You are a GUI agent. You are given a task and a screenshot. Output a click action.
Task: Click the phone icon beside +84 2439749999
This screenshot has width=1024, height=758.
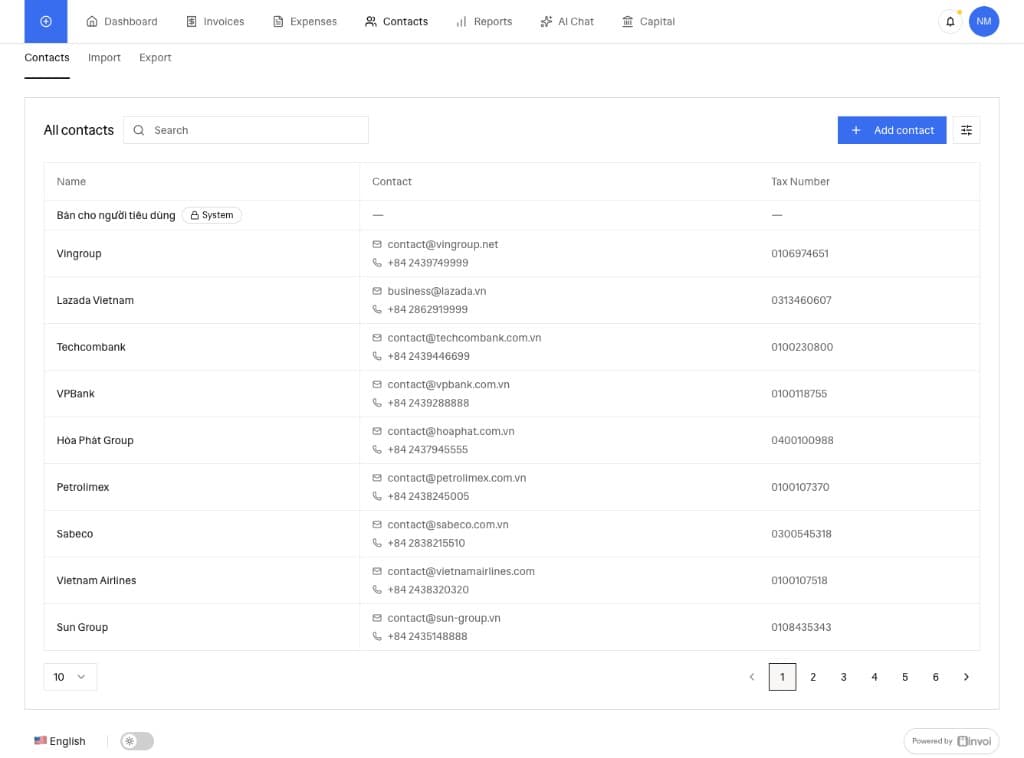(x=377, y=262)
